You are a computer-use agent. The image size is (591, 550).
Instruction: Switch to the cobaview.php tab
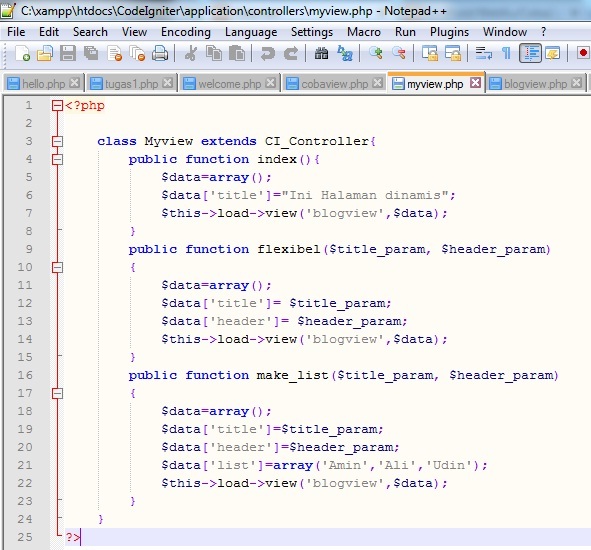(x=335, y=83)
